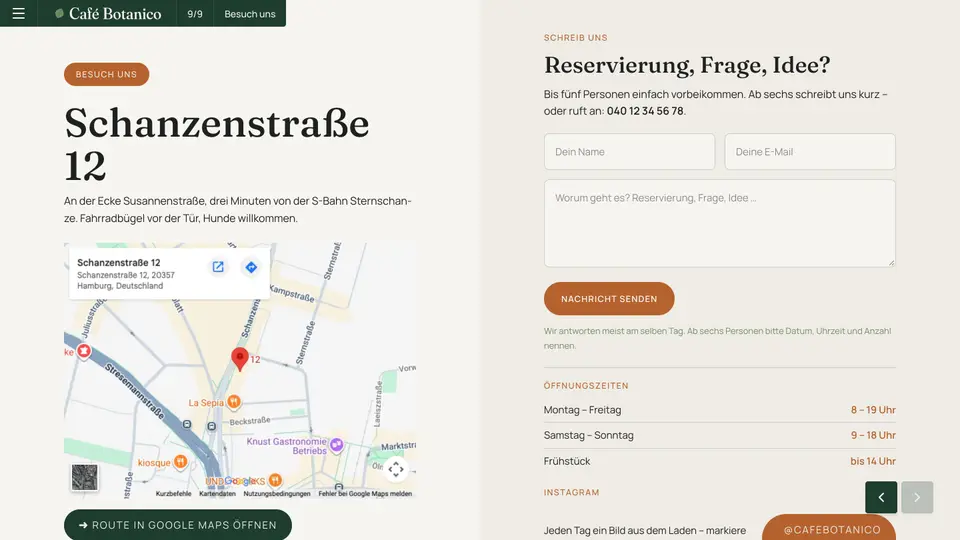Viewport: 960px width, 540px height.
Task: Open Nutzungsbedingungen link on map
Action: click(277, 493)
